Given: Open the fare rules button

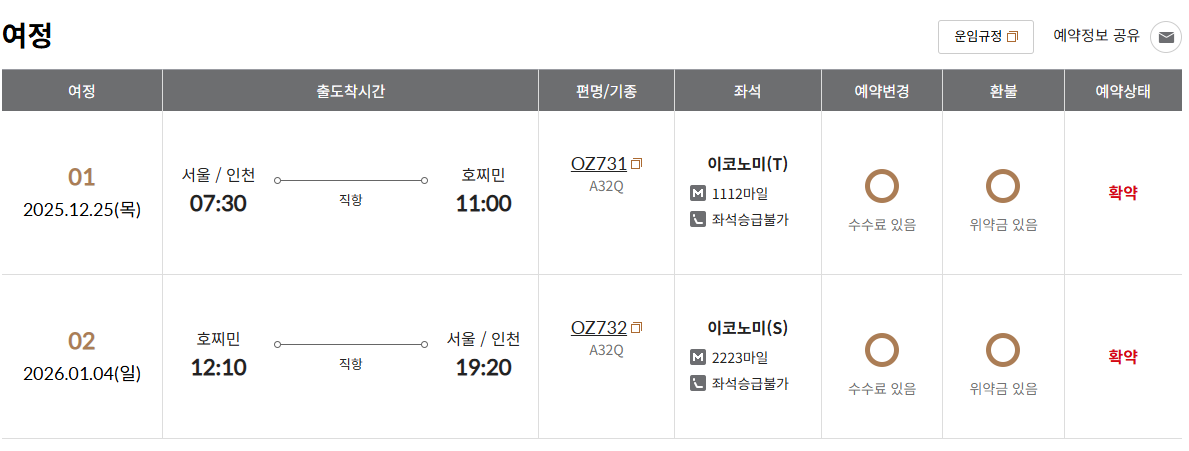Looking at the screenshot, I should (x=985, y=37).
